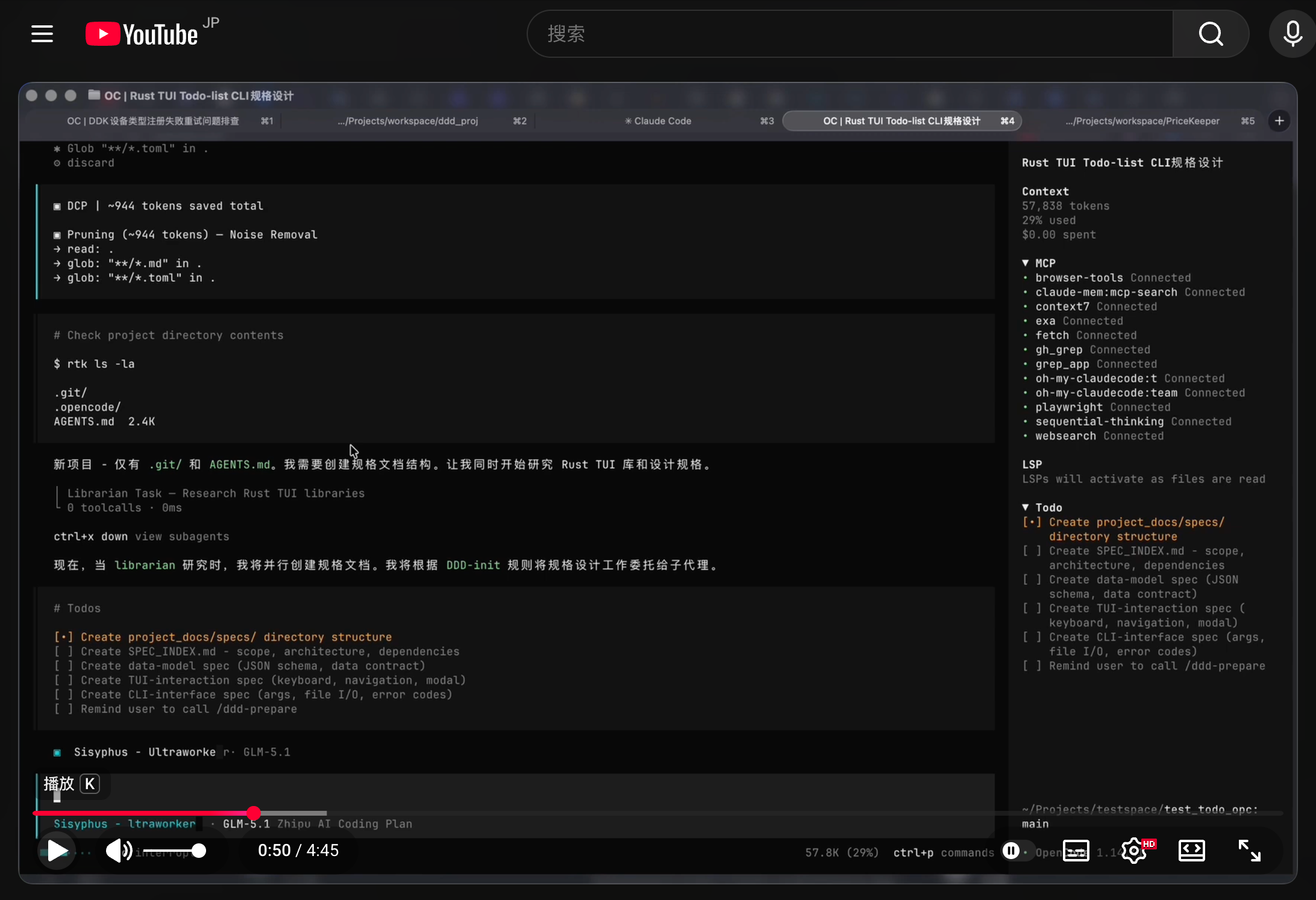This screenshot has width=1316, height=900.
Task: Click the teal 'Sisyphus - Ultraworker' agent label
Action: (x=125, y=823)
